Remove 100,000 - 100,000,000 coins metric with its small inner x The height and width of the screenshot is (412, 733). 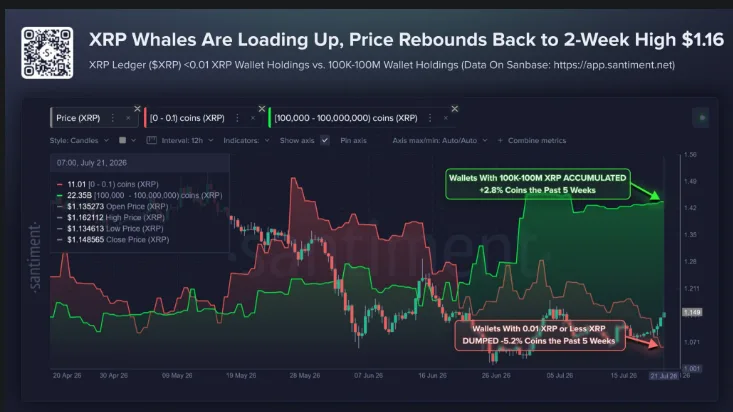[x=446, y=118]
